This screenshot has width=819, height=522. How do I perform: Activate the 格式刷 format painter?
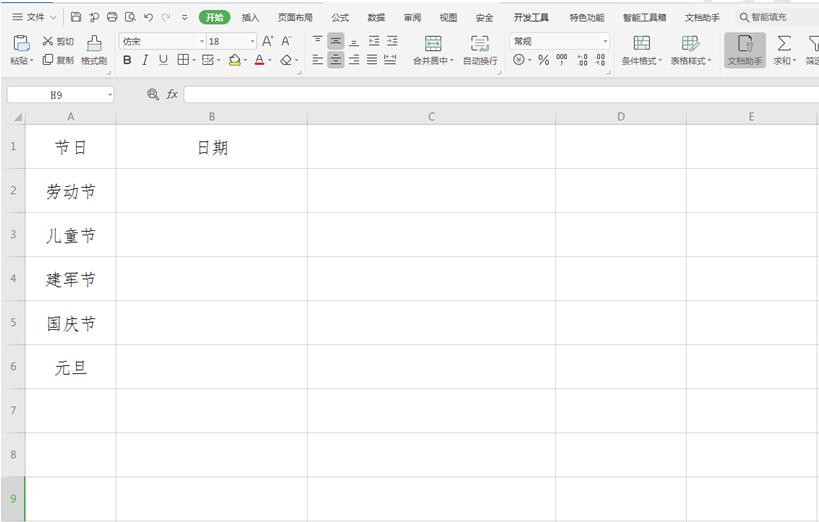click(94, 50)
